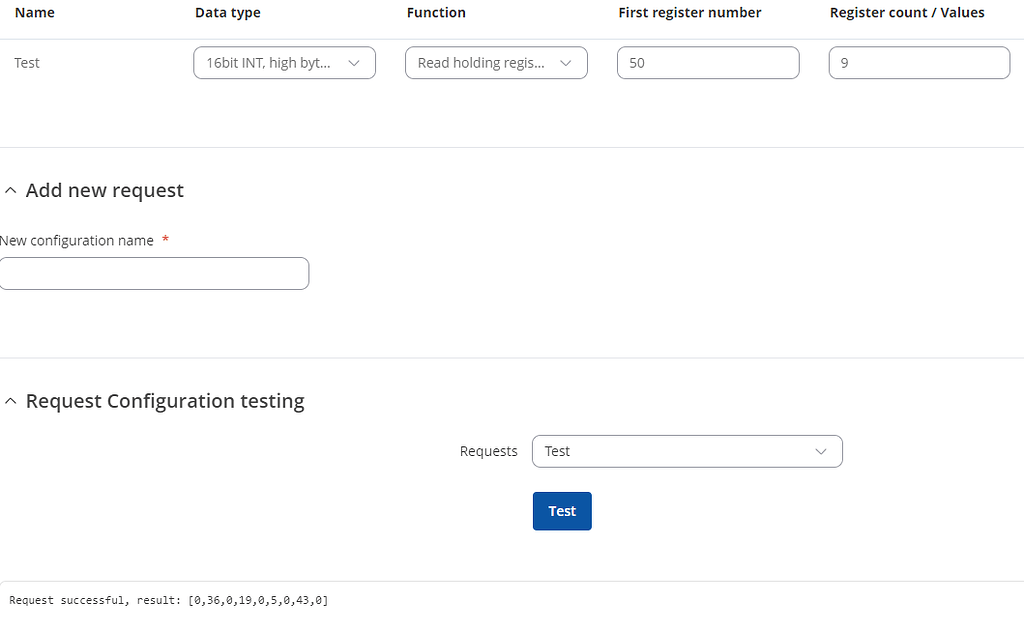Click the New configuration name label
Viewport: 1024px width, 630px height.
tap(77, 241)
